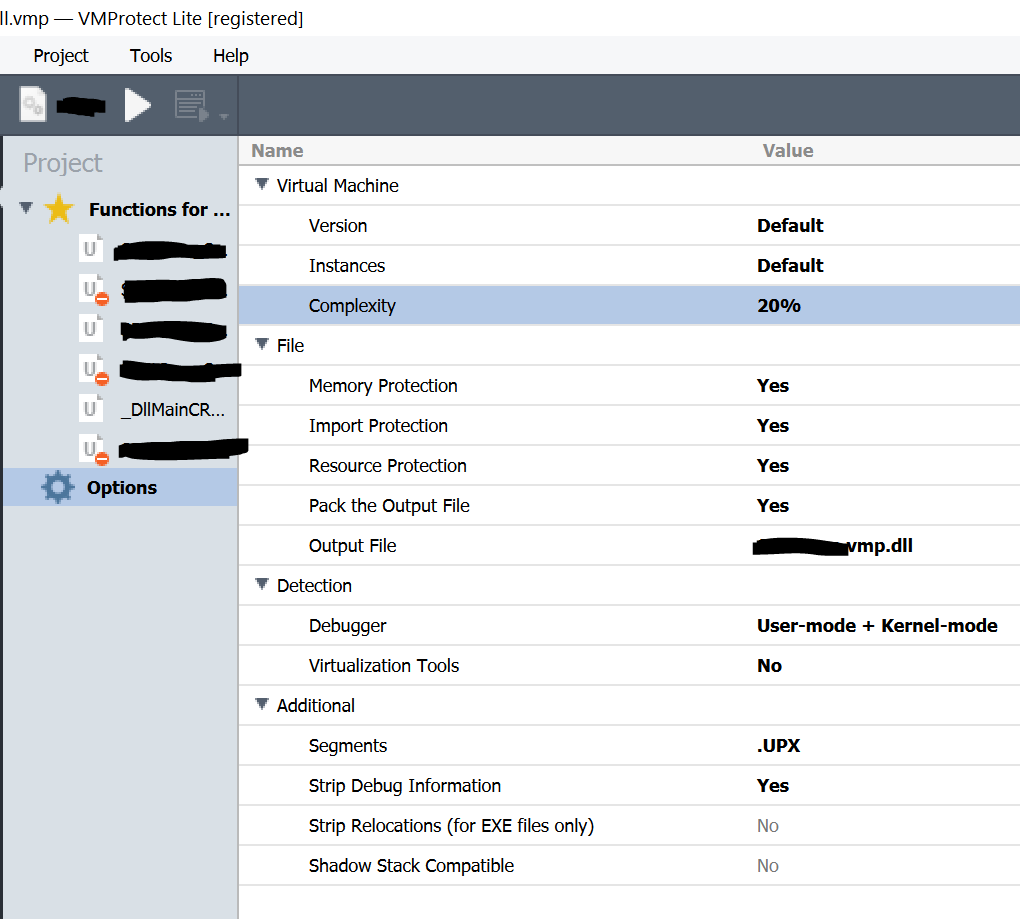Select the Resource Protection label
This screenshot has height=919, width=1020.
[388, 466]
